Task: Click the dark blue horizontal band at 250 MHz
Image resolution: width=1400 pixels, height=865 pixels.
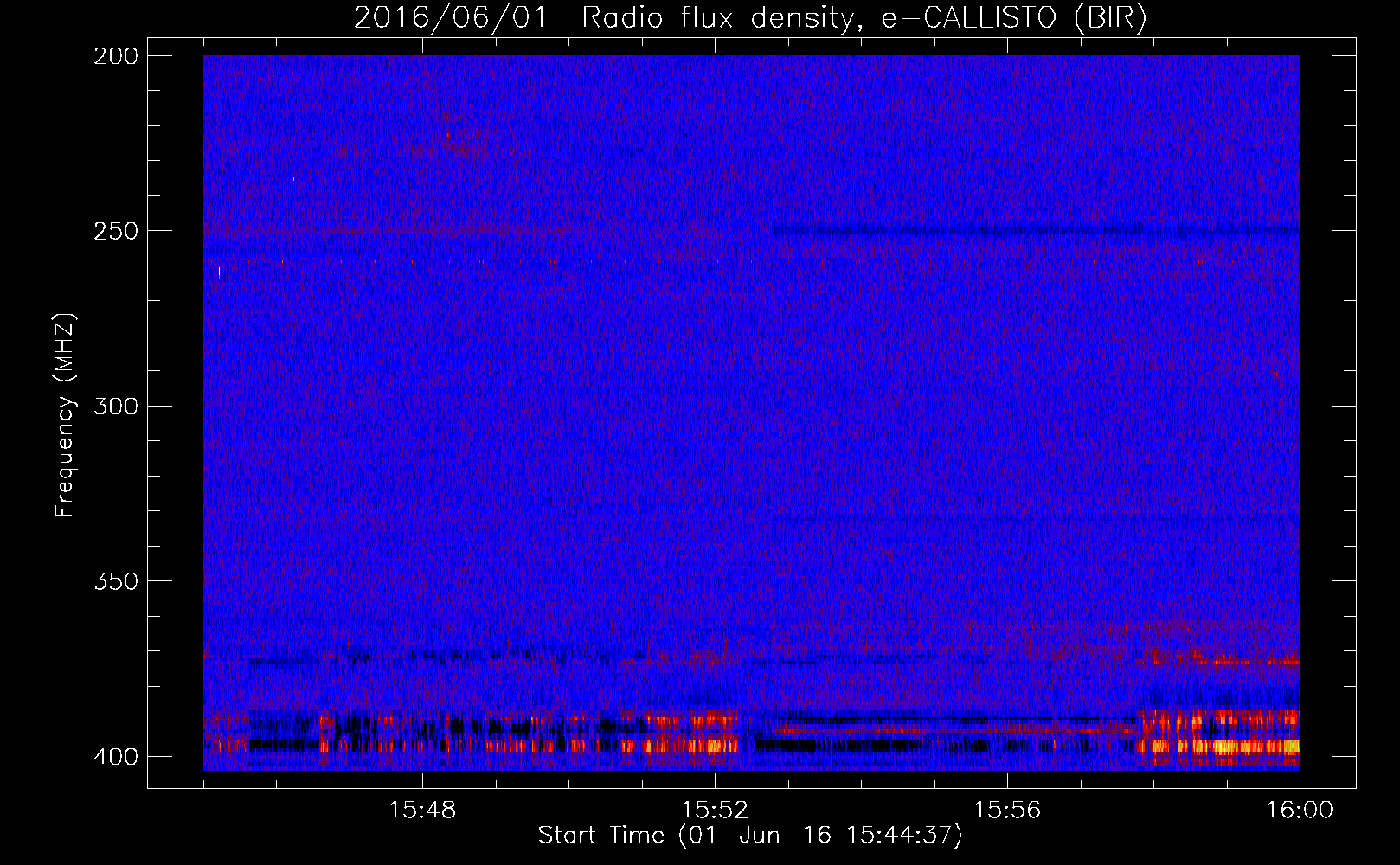Action: (x=1035, y=231)
